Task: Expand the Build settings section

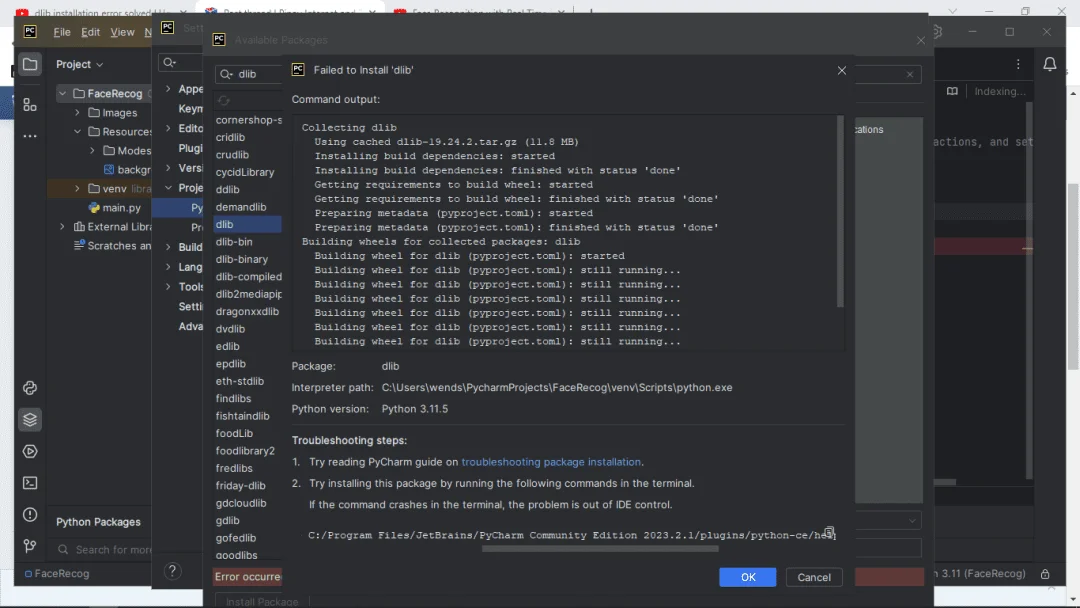Action: [x=168, y=247]
